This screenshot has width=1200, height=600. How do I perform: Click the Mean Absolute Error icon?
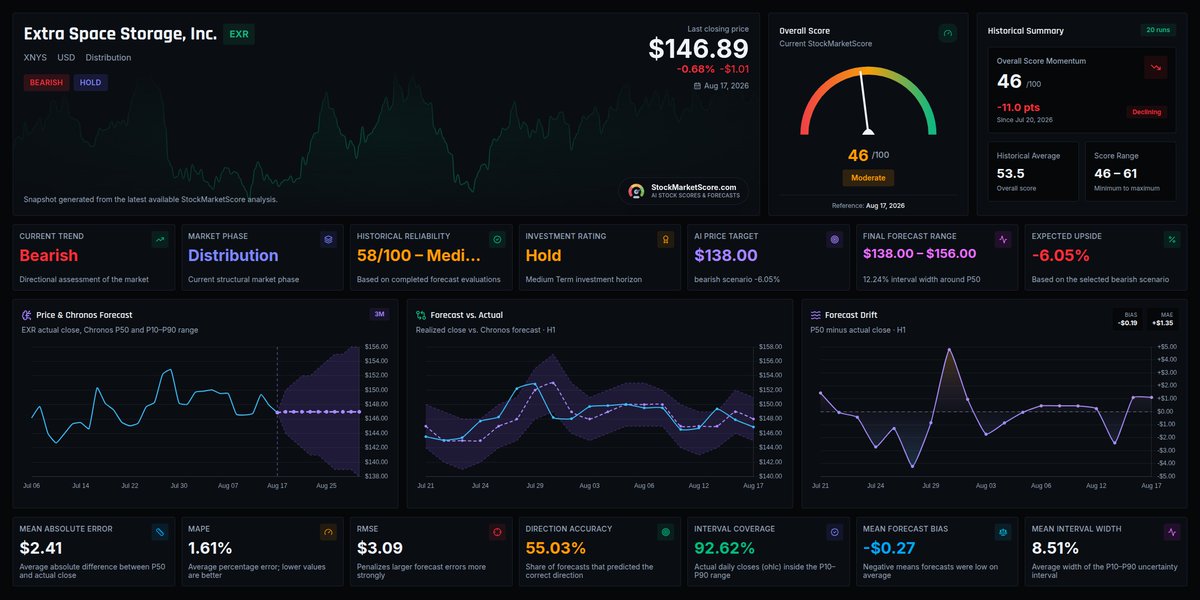point(159,532)
